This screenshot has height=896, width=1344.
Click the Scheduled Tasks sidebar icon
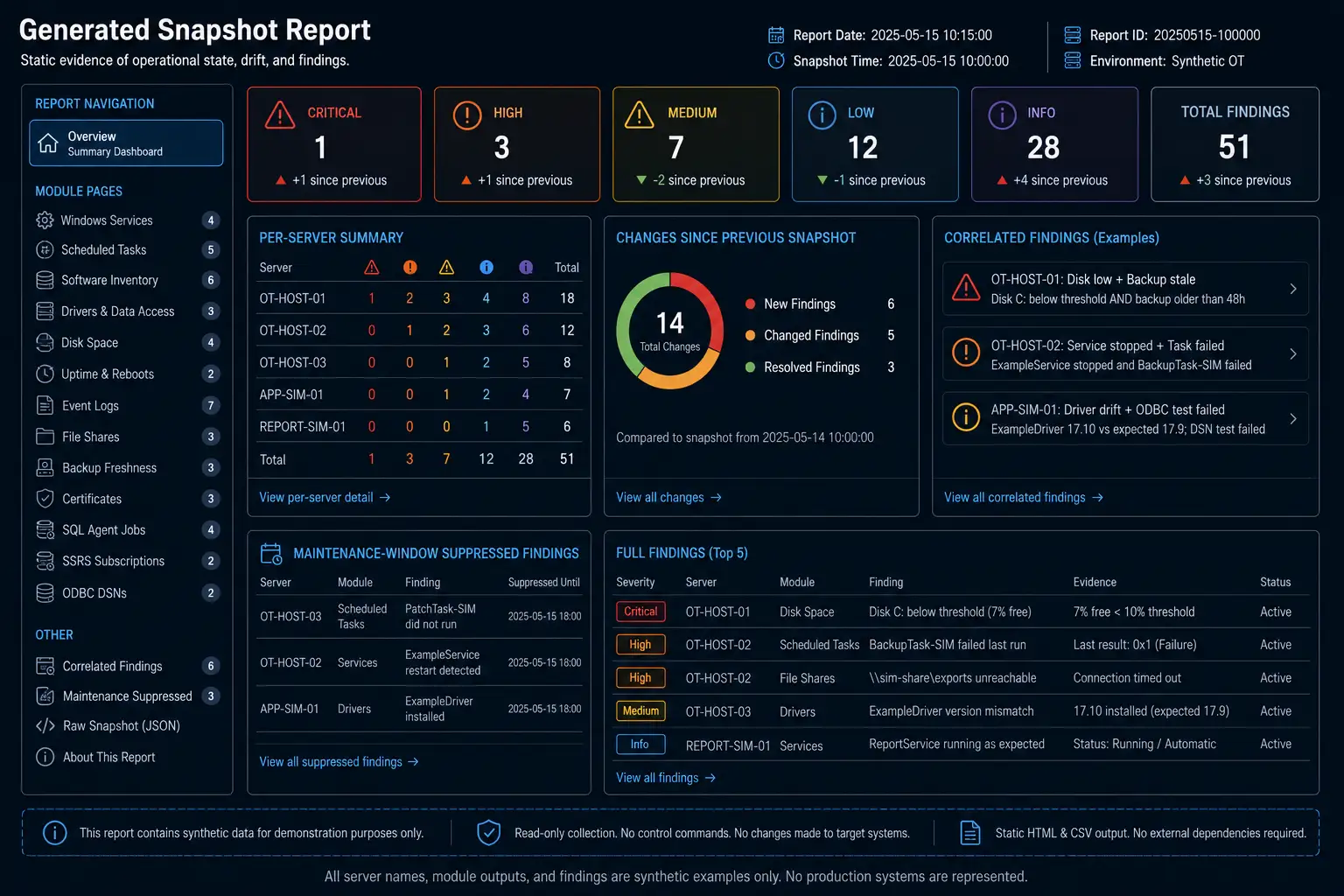coord(45,250)
